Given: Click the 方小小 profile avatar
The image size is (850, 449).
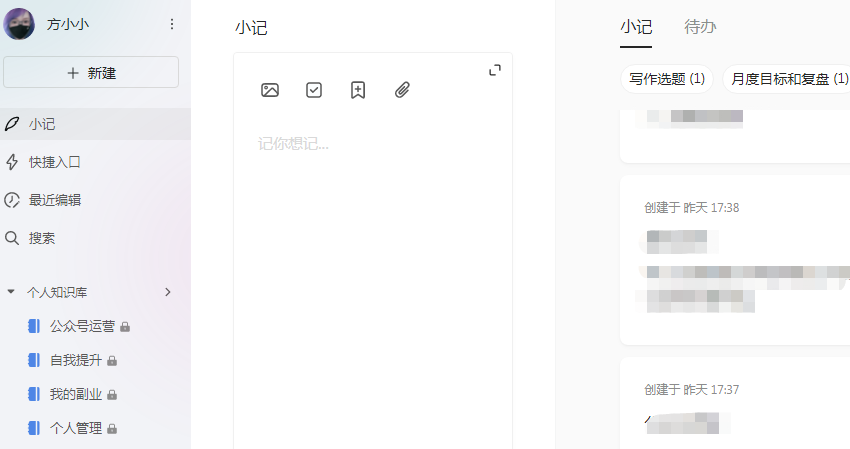Looking at the screenshot, I should pos(20,24).
